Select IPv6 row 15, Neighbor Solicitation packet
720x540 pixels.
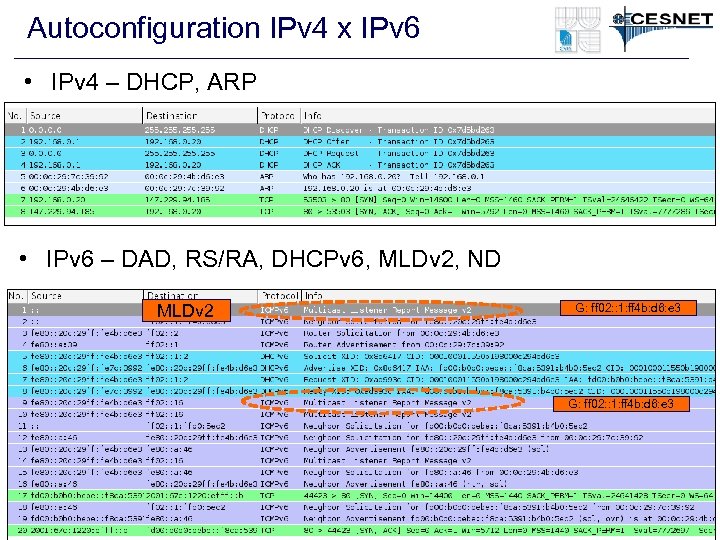361,472
